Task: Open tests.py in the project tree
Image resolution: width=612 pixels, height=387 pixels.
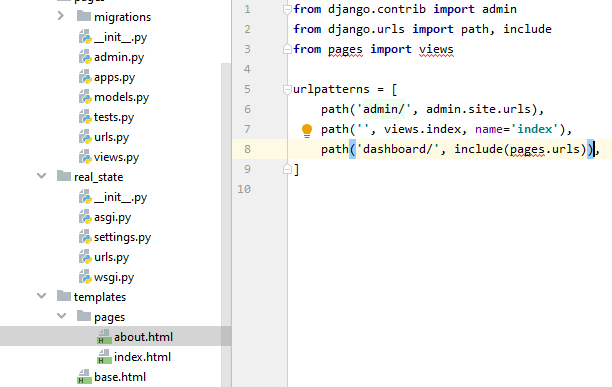Action: tap(114, 117)
